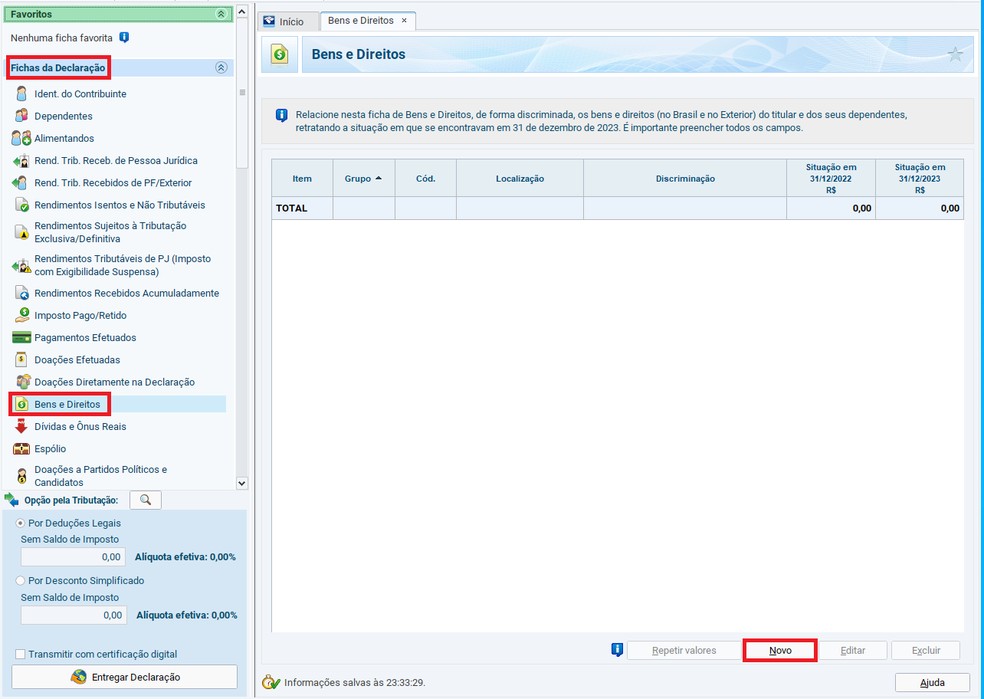Viewport: 984px width, 699px height.
Task: Mark Bens e Direitos as favorite with star
Action: (x=955, y=55)
